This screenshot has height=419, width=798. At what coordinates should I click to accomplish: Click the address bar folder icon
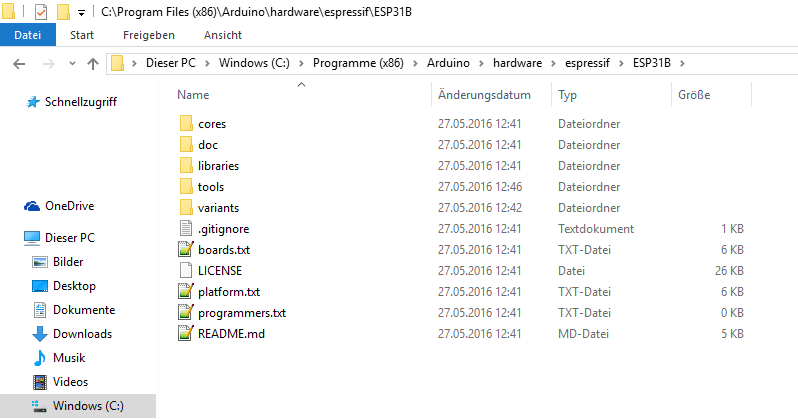pos(118,63)
